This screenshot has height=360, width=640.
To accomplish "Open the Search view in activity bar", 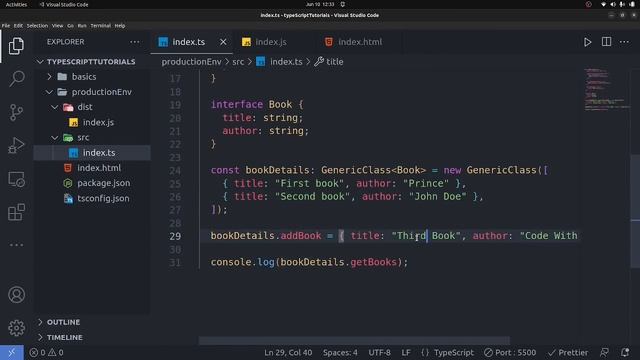I will 16,79.
